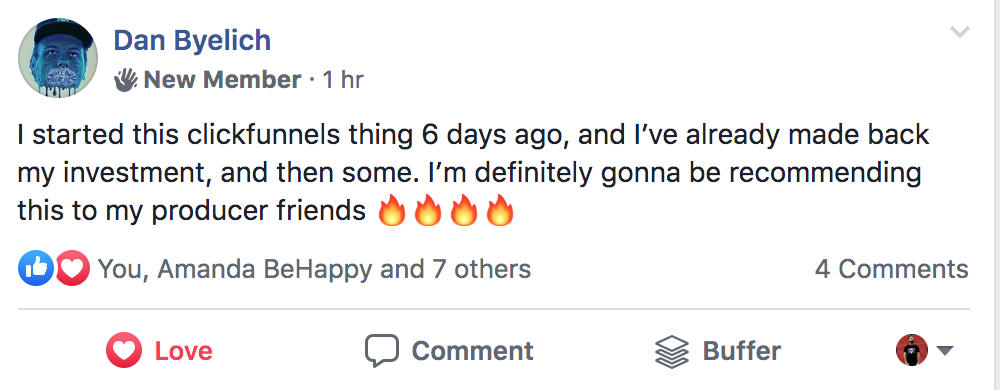Click the blue thumbs-up reaction icon
This screenshot has height=390, width=1000.
[36, 268]
